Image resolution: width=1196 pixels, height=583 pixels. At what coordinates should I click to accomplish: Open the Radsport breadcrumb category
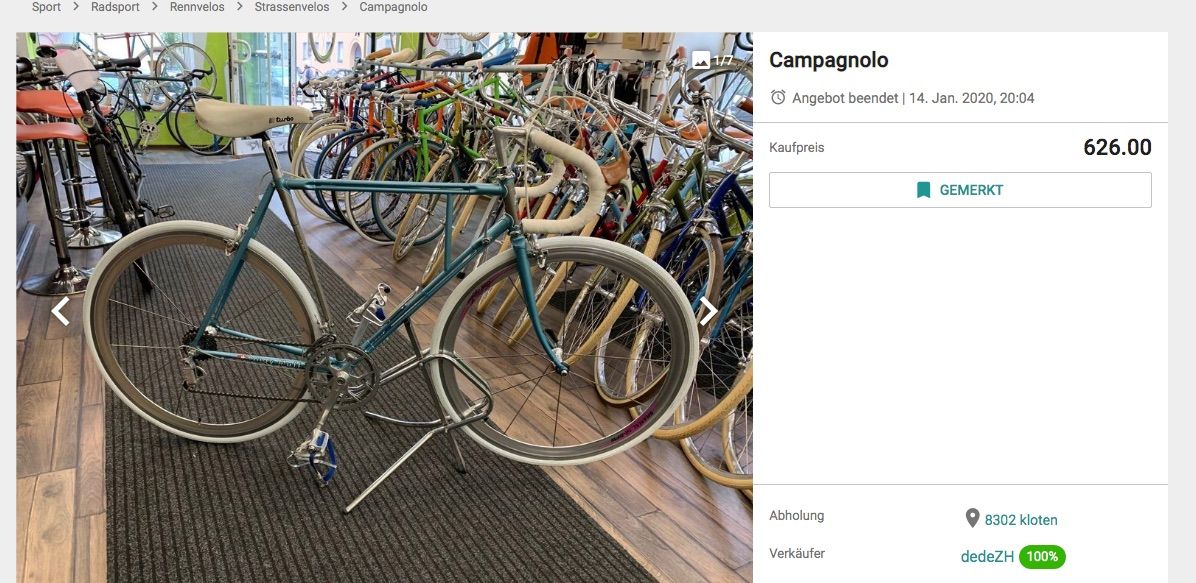[114, 7]
